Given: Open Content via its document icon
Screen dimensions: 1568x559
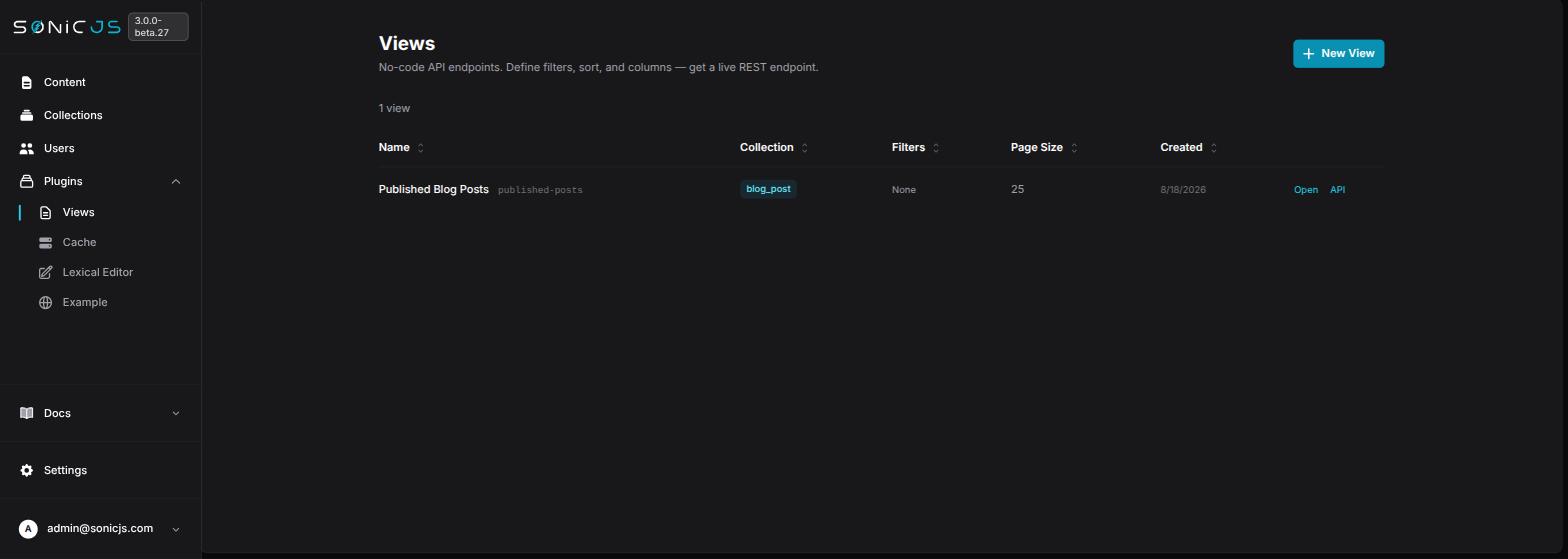Looking at the screenshot, I should [x=27, y=82].
